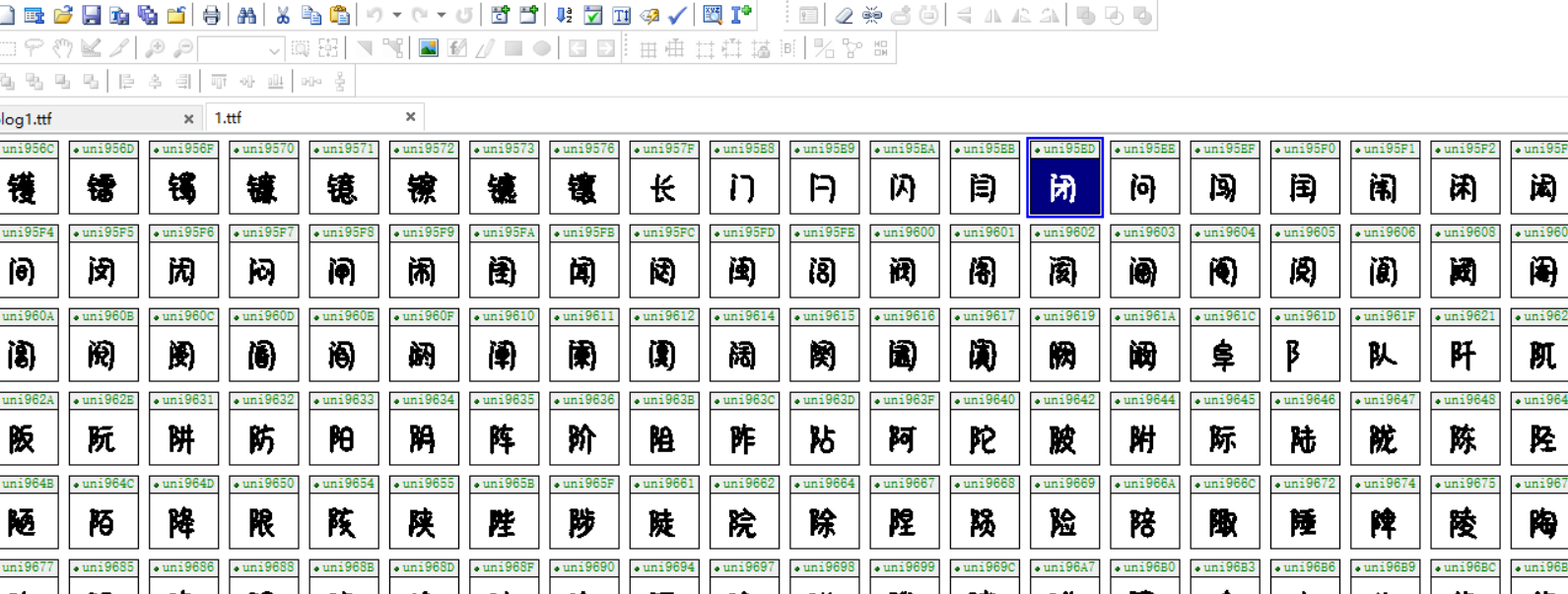Screen dimensions: 1568x594
Task: Expand the redo history dropdown arrow
Action: (442, 15)
